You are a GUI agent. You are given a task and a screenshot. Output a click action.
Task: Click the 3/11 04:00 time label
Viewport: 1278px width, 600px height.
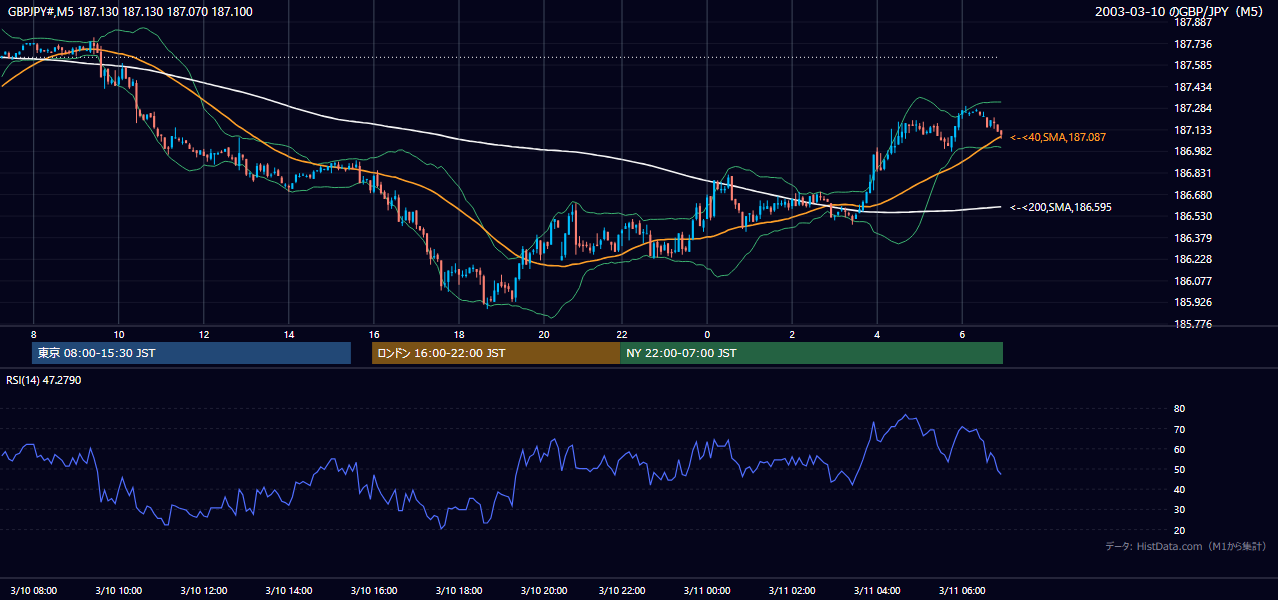coord(876,591)
